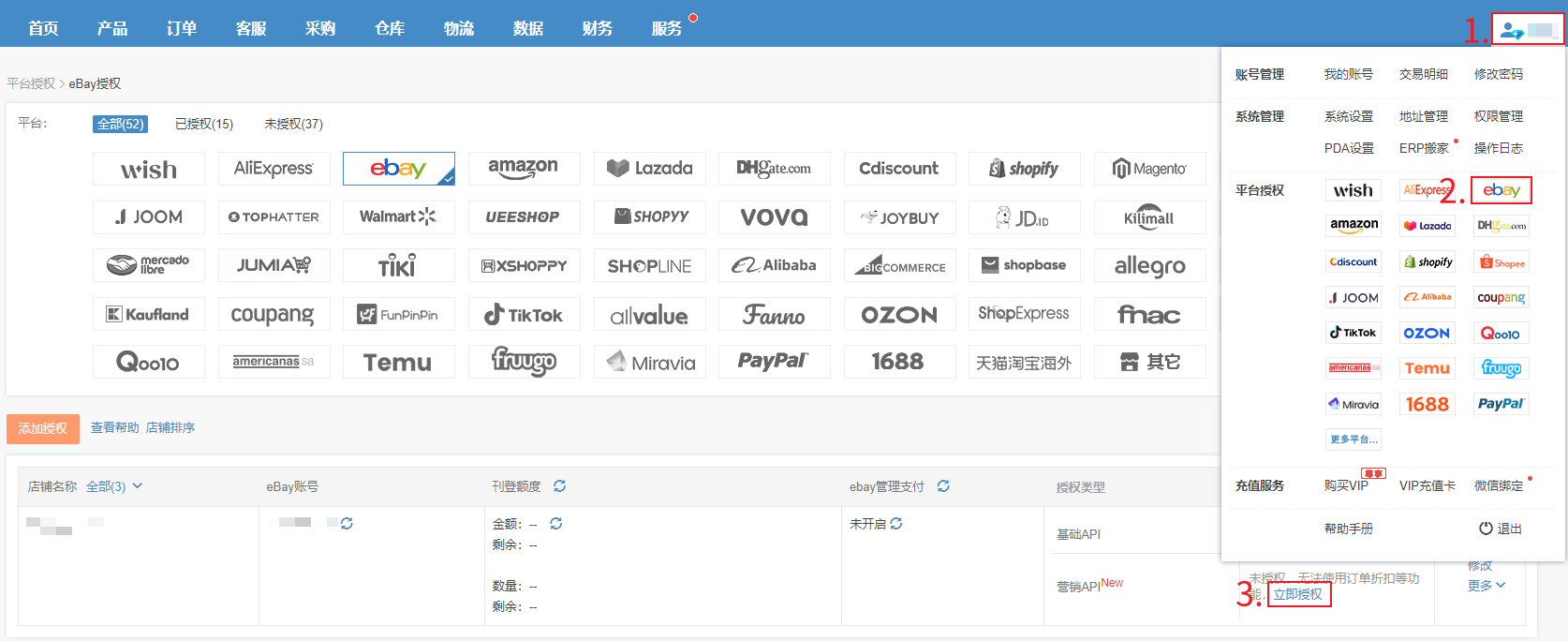Viewport: 1568px width, 641px height.
Task: Pick the UEESHOP platform tile
Action: pyautogui.click(x=524, y=216)
